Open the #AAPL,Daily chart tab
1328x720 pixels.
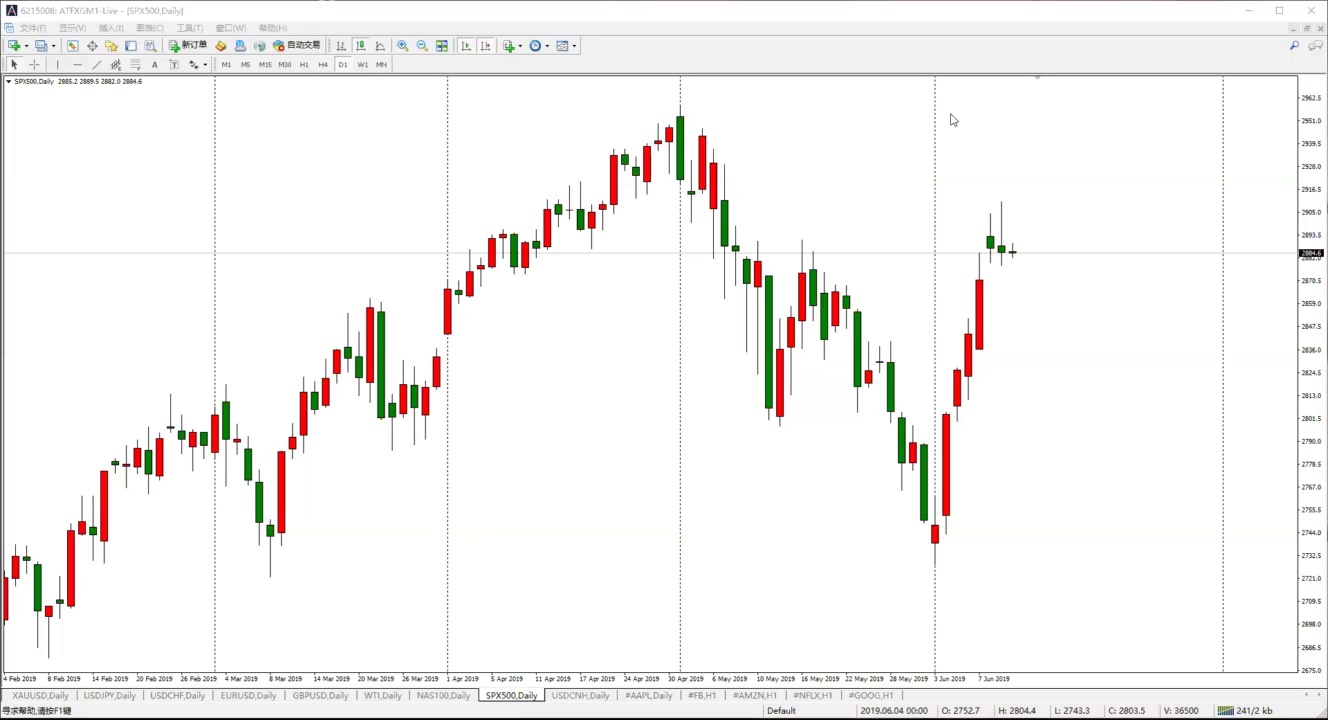click(649, 696)
